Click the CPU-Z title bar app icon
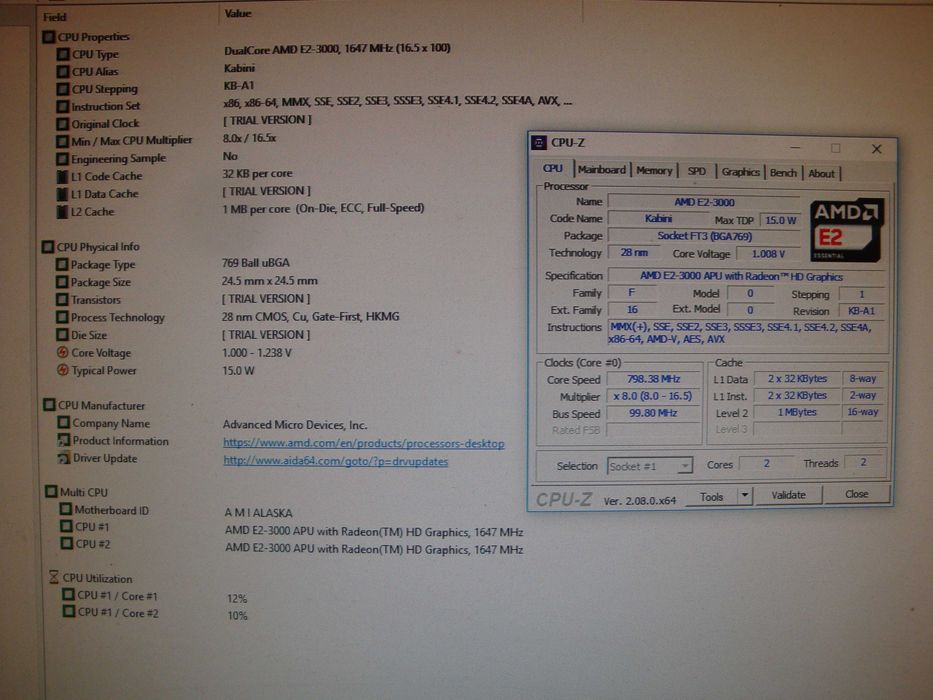The image size is (933, 700). pos(538,143)
